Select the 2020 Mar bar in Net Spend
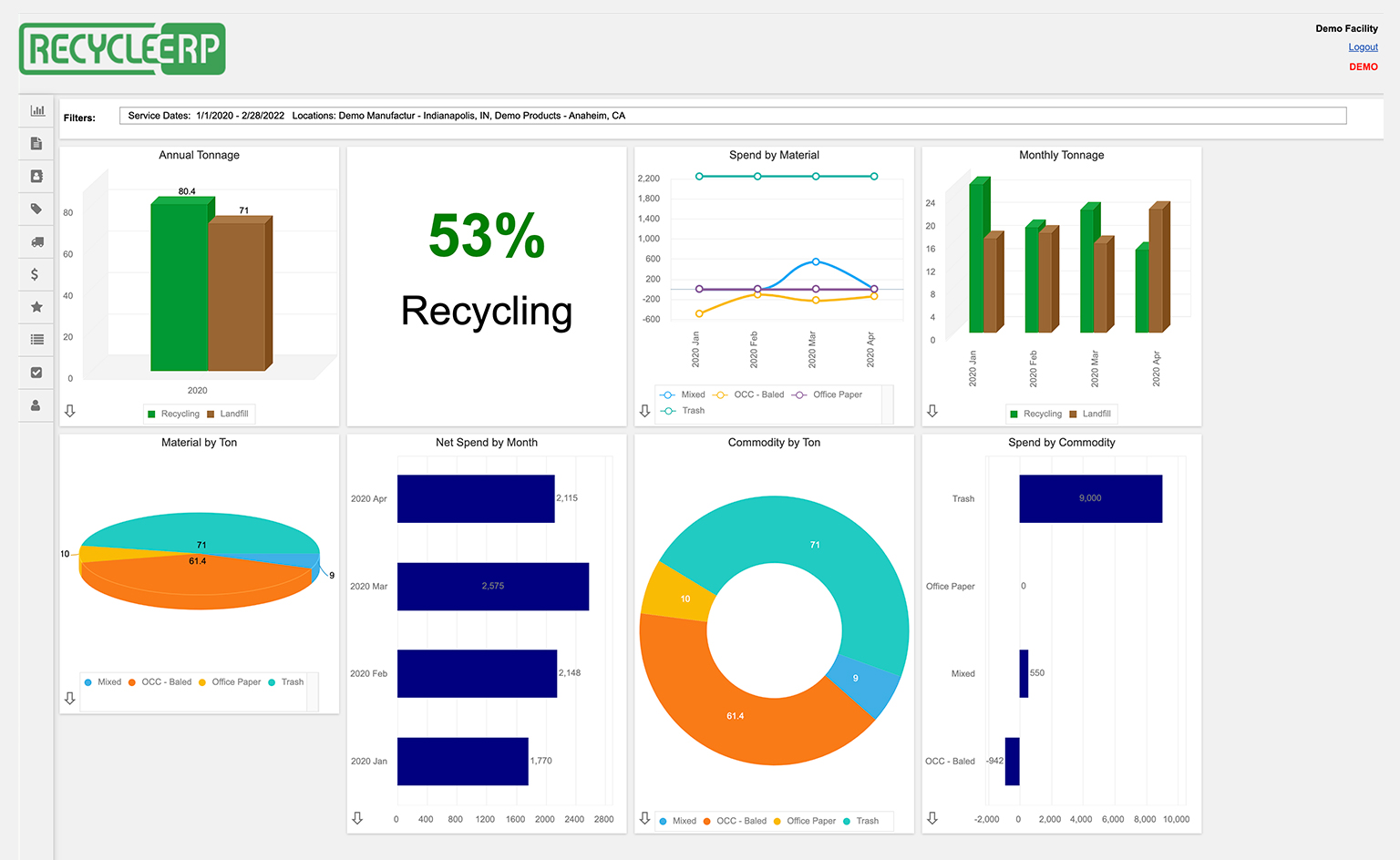Screen dimensions: 1400x860 pyautogui.click(x=493, y=587)
